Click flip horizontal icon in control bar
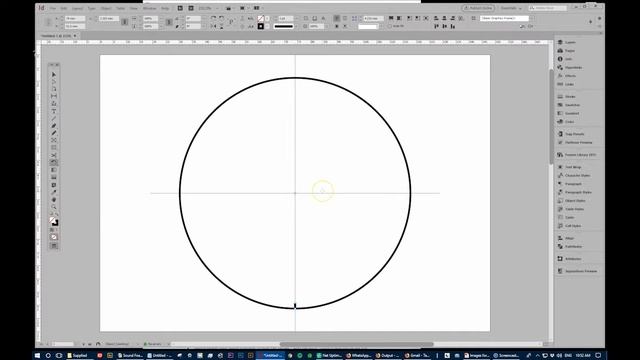Viewport: 640px width, 360px height. [x=213, y=26]
